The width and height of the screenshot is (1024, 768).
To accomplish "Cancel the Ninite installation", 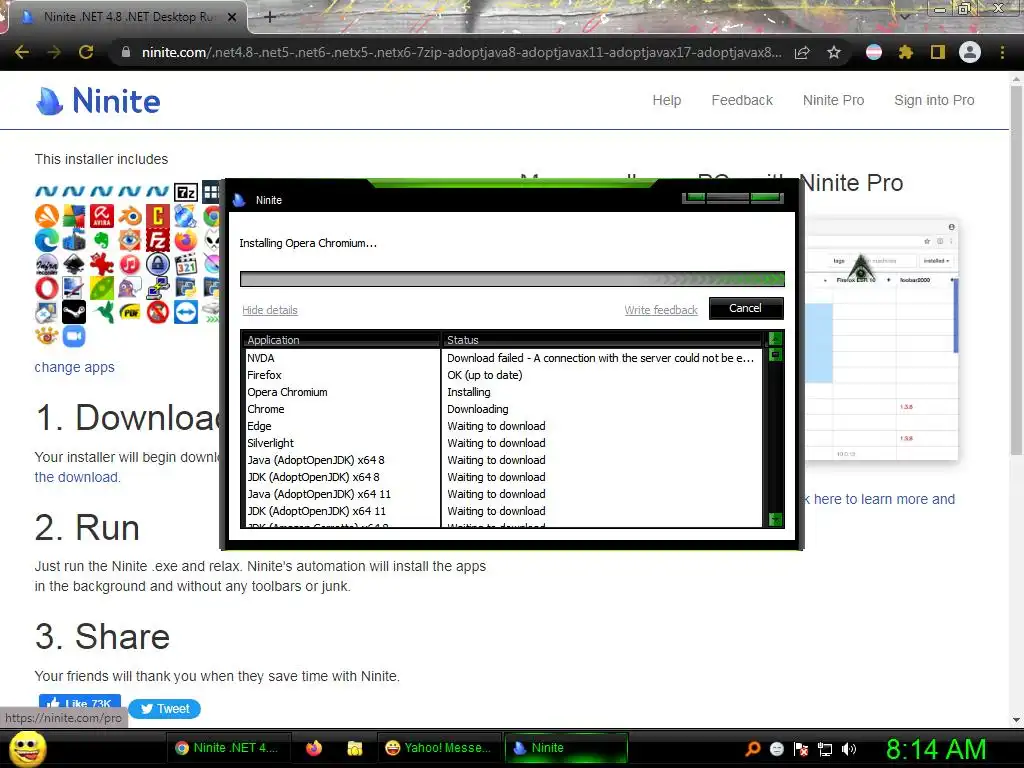I will click(746, 308).
